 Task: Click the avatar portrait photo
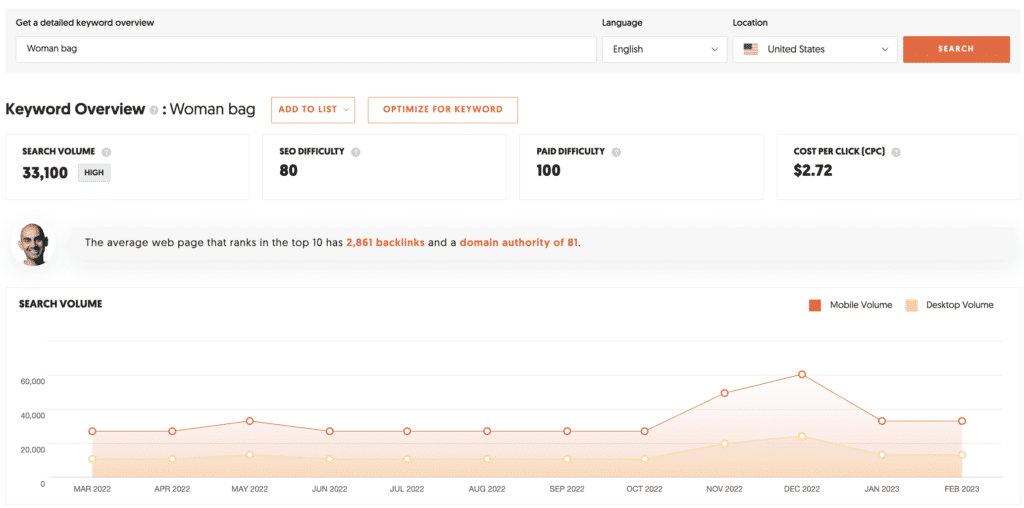pyautogui.click(x=32, y=243)
